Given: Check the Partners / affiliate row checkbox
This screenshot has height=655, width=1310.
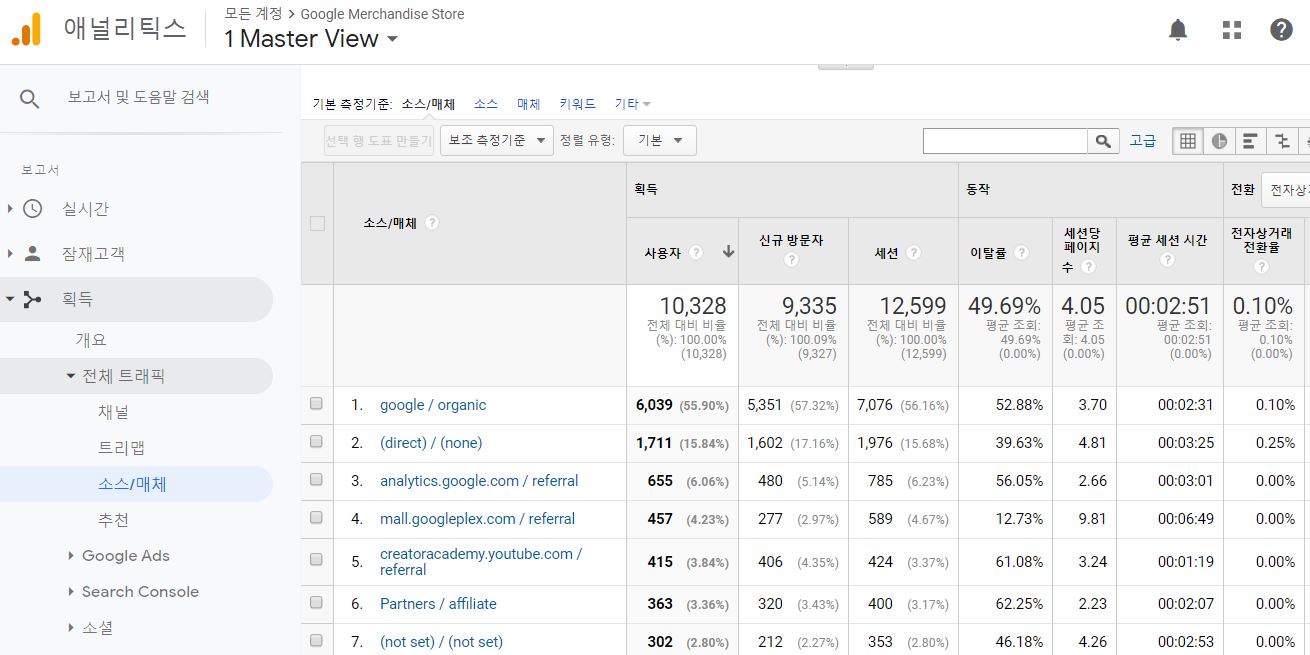Looking at the screenshot, I should coord(316,603).
